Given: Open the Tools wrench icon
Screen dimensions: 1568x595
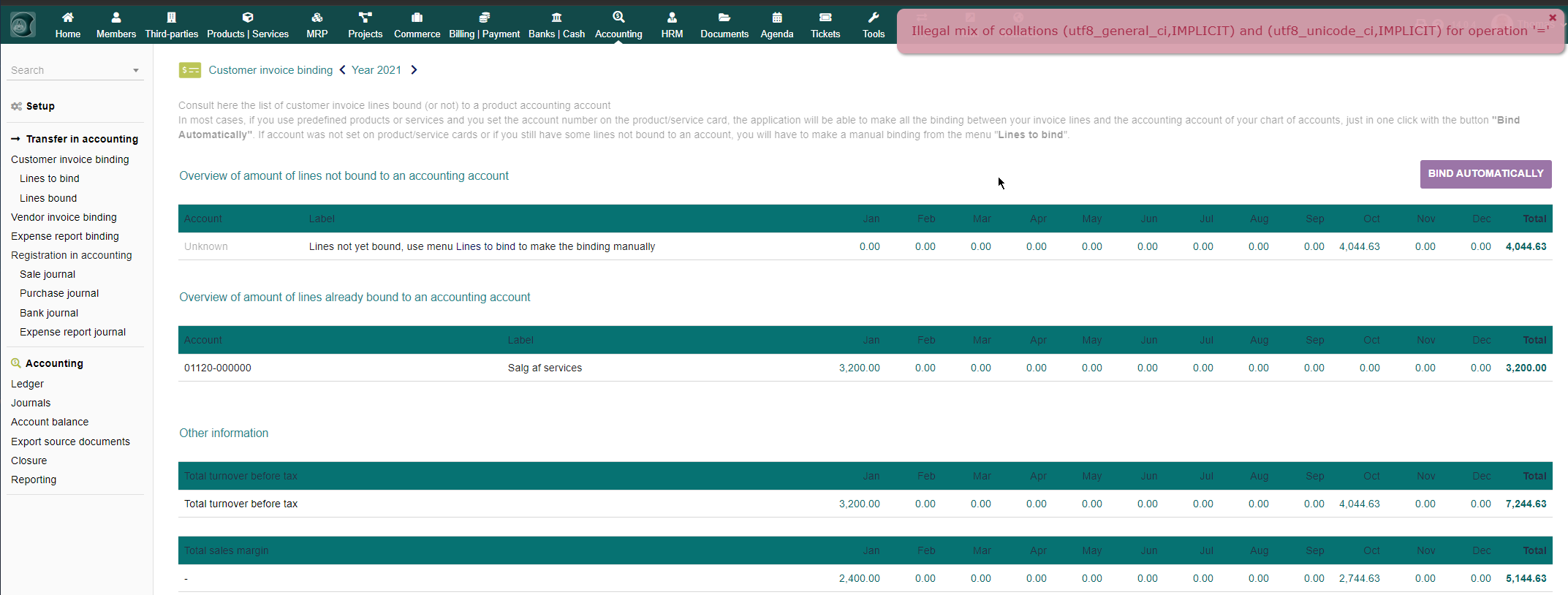Looking at the screenshot, I should 873,18.
